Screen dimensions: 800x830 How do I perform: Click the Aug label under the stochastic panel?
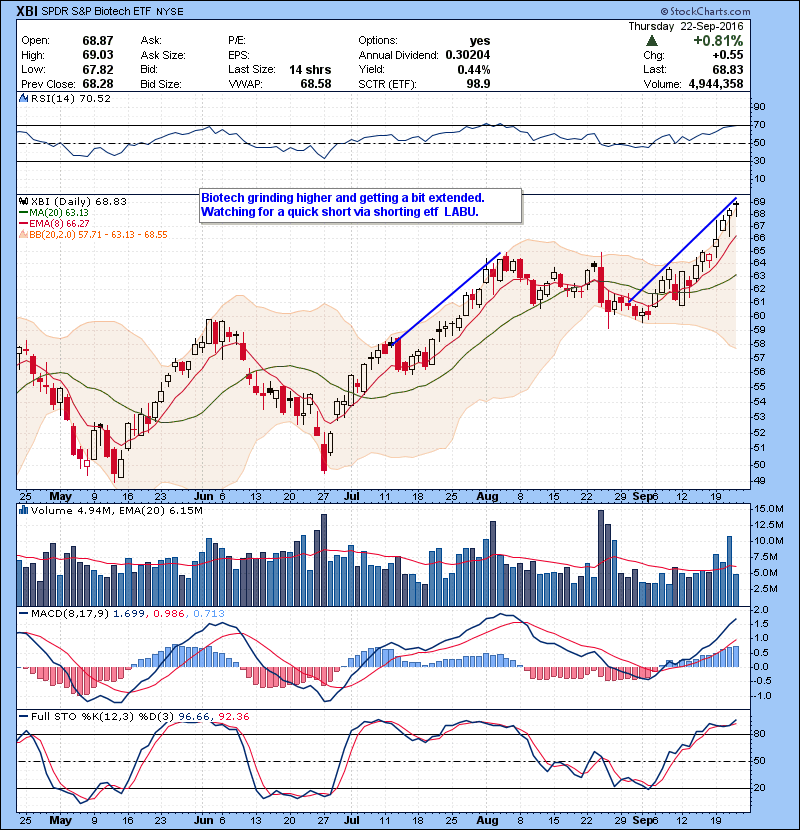tap(487, 820)
